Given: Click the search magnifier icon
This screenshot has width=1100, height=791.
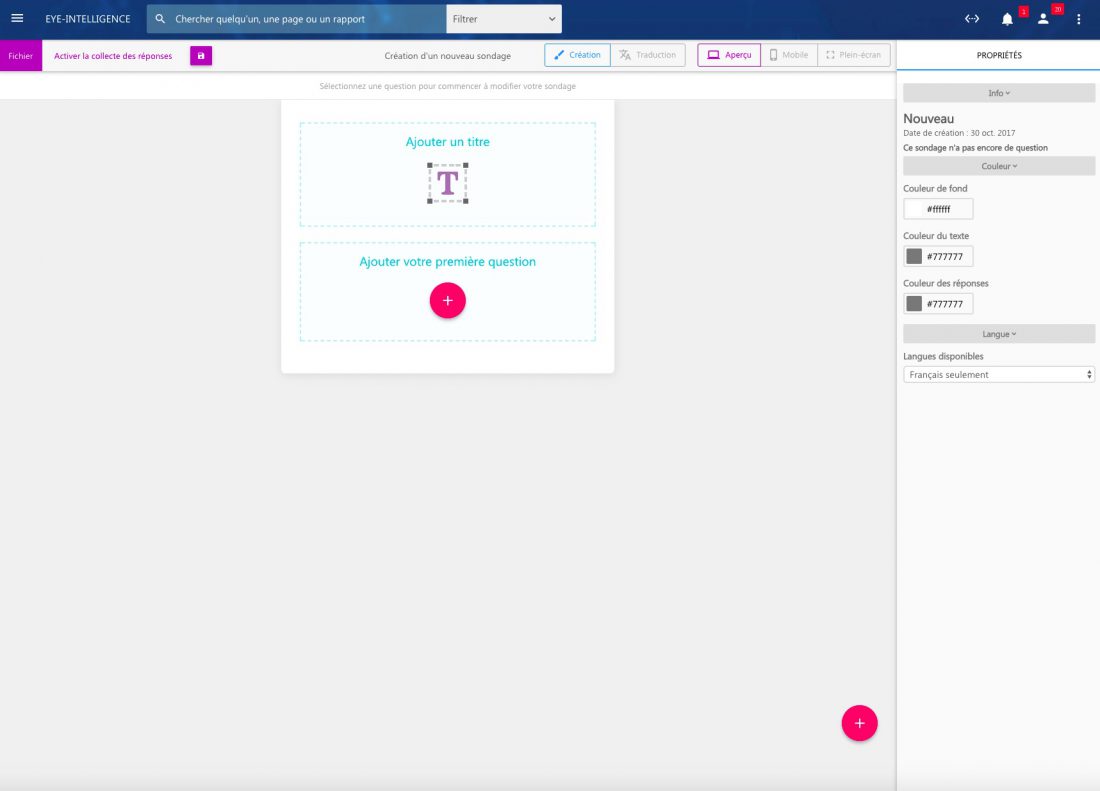Looking at the screenshot, I should tap(160, 19).
